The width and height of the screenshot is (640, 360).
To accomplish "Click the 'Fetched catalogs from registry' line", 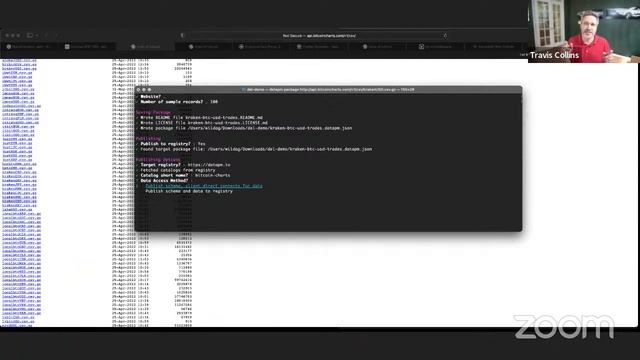I will coord(178,170).
